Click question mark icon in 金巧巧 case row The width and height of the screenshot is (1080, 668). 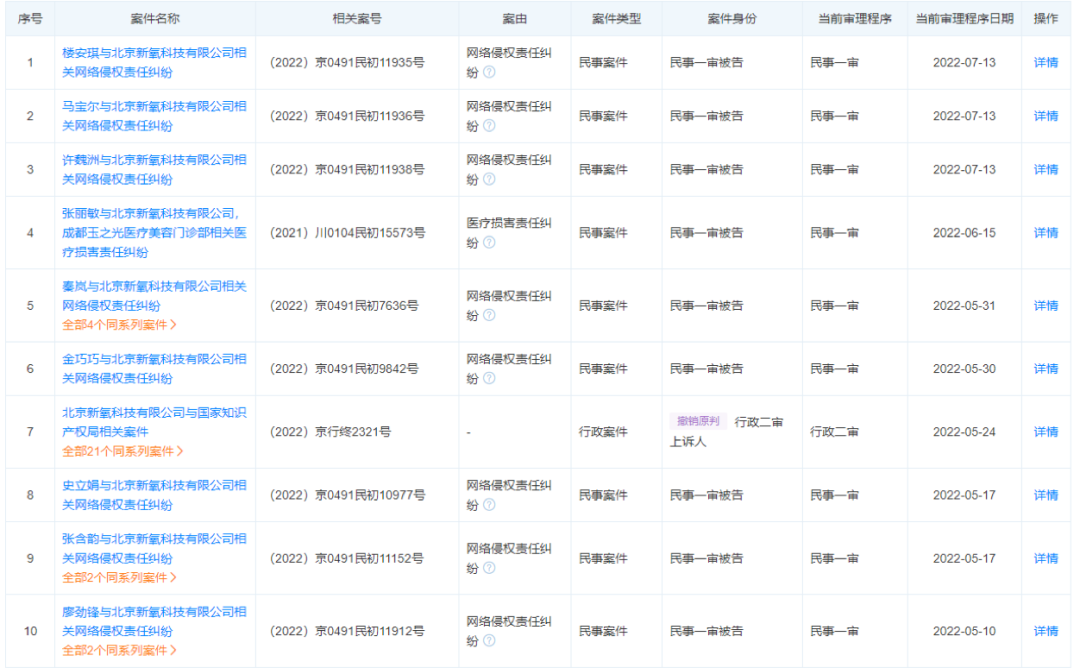(x=489, y=379)
